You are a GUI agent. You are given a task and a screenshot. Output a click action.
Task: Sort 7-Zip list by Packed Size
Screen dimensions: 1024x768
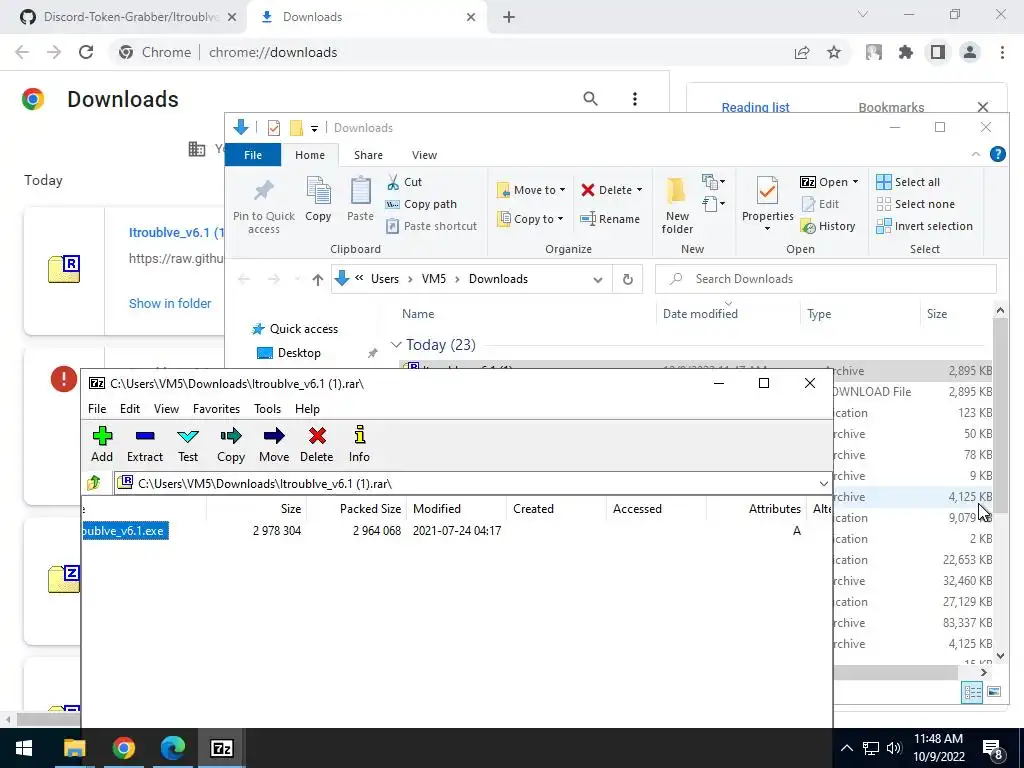tap(356, 509)
